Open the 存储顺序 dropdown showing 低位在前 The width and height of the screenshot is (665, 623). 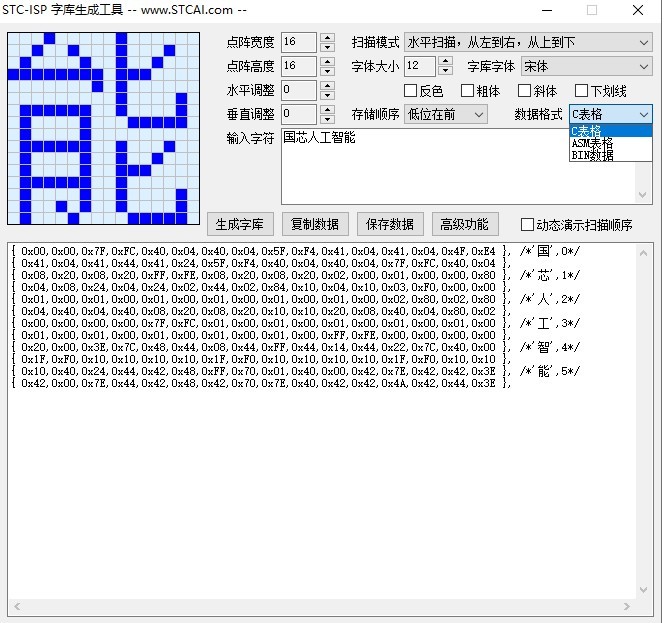click(445, 115)
